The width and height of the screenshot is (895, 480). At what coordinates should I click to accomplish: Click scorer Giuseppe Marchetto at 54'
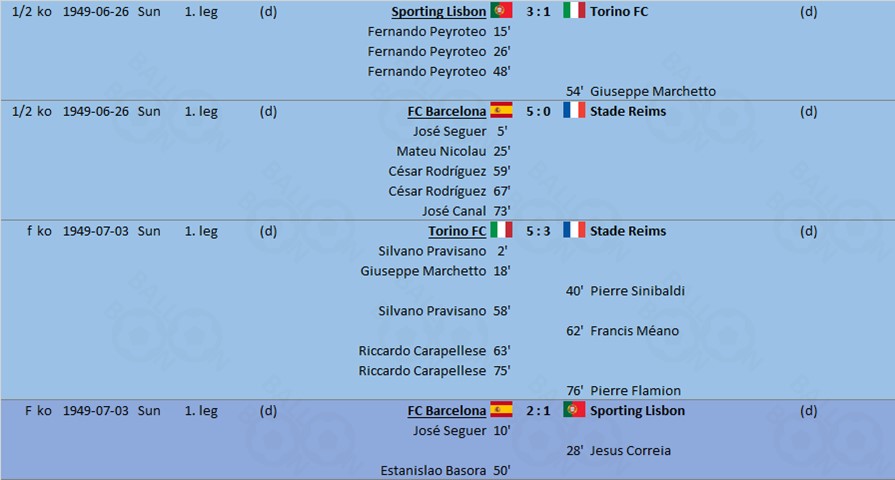652,91
